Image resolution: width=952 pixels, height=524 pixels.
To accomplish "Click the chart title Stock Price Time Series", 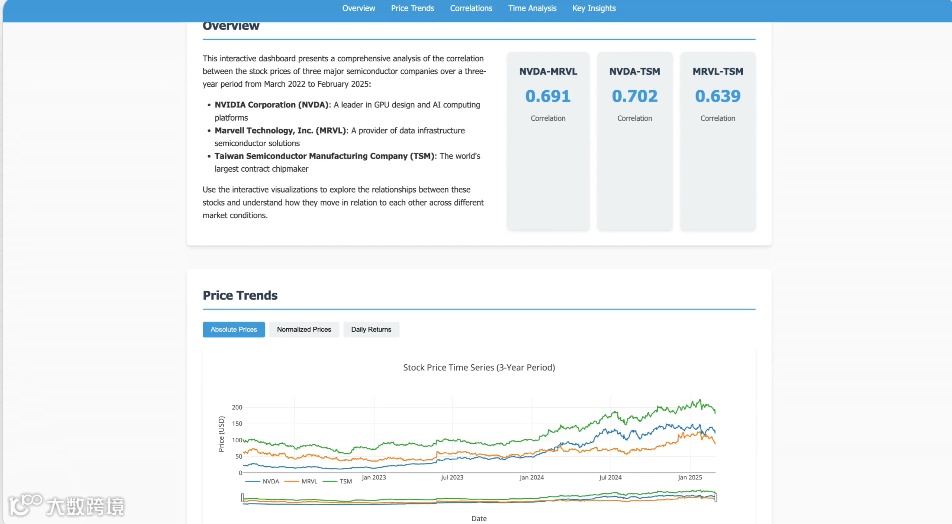I will point(479,367).
